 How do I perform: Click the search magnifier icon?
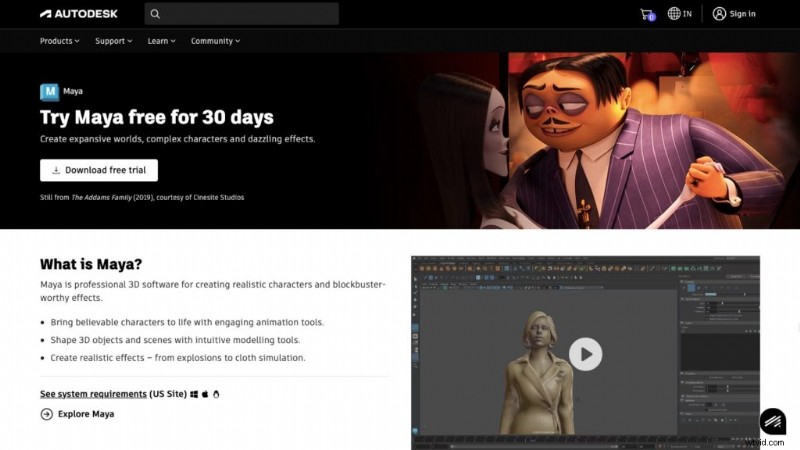click(x=155, y=14)
